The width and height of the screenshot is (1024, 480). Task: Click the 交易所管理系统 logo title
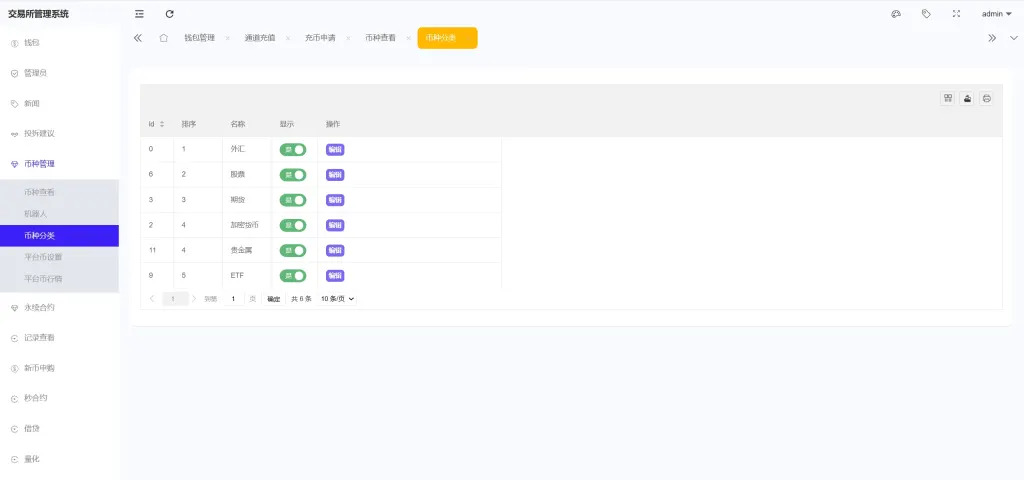(x=38, y=14)
